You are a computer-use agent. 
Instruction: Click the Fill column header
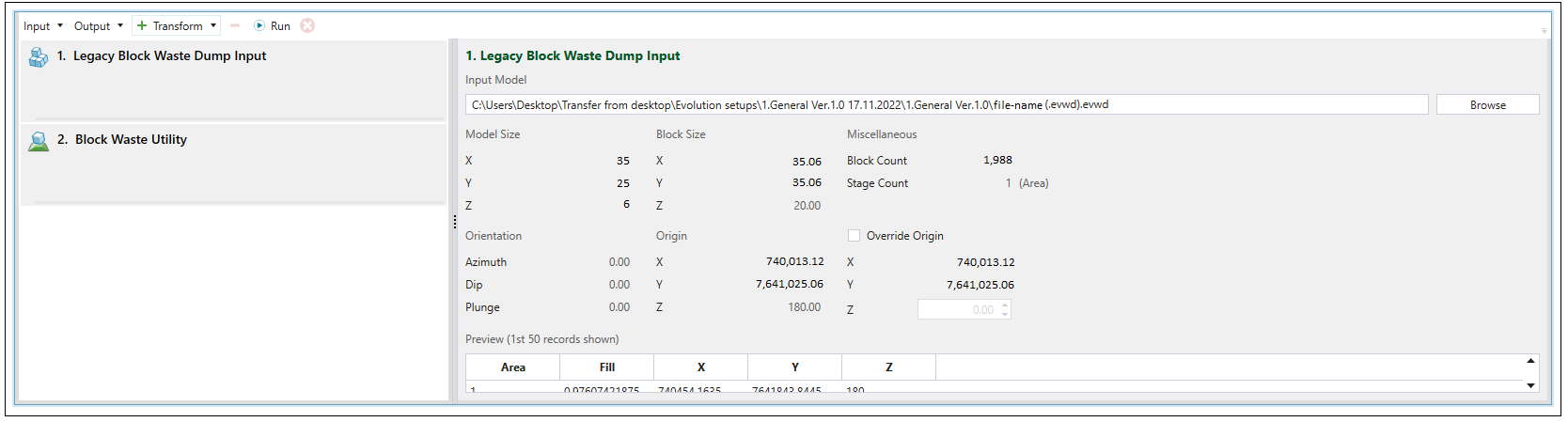click(x=607, y=367)
